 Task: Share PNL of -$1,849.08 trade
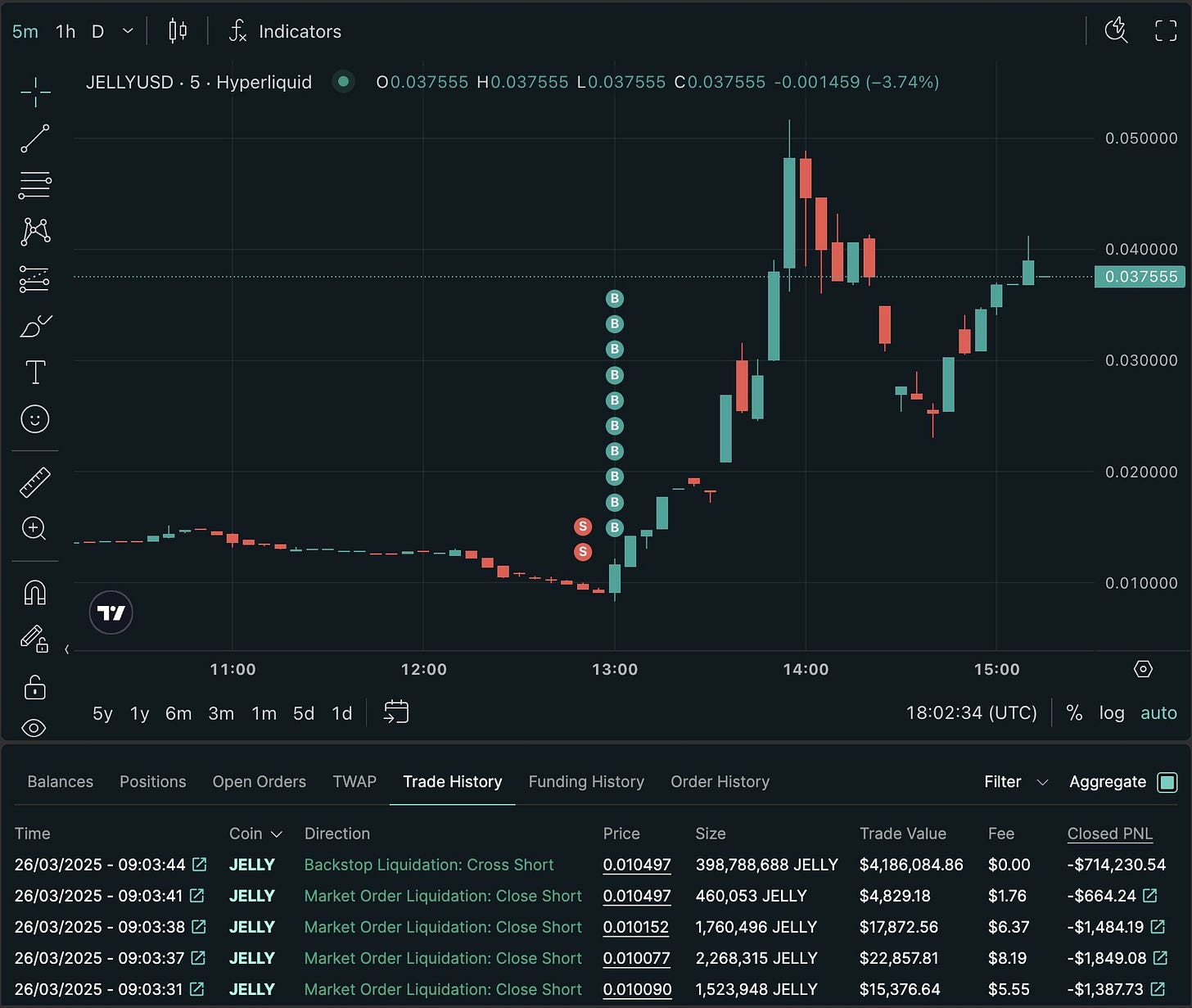pyautogui.click(x=1160, y=957)
